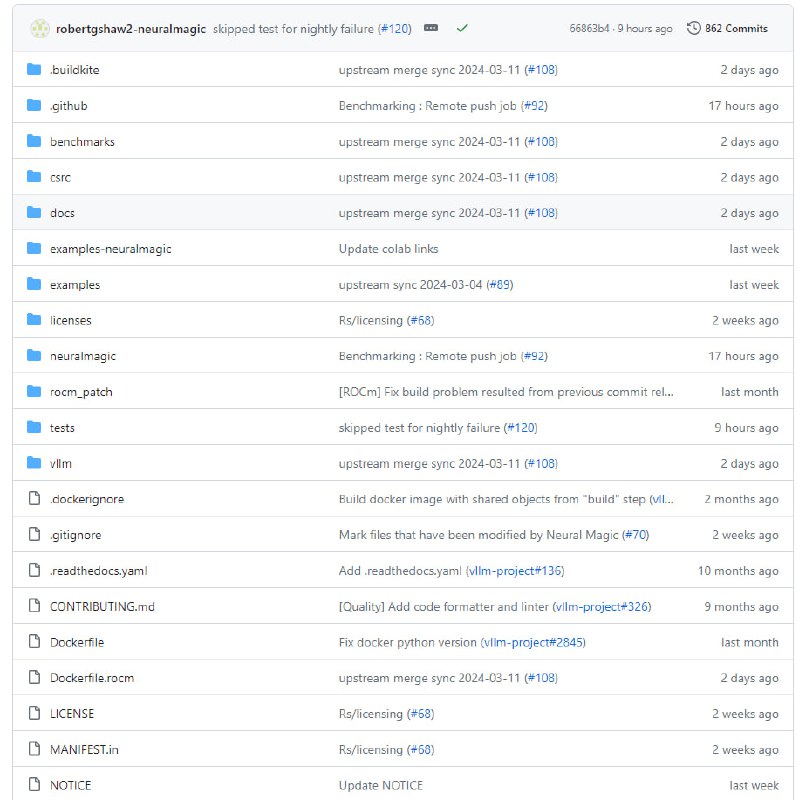Open pull request #120 in header
Image resolution: width=799 pixels, height=800 pixels.
(394, 29)
